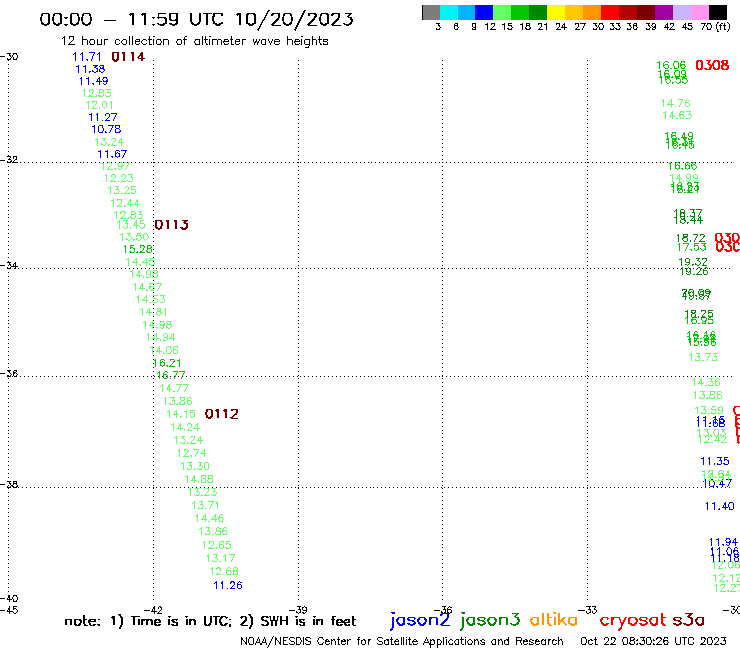740x650 pixels.
Task: Click the wave height value 14.67
Action: tap(147, 287)
